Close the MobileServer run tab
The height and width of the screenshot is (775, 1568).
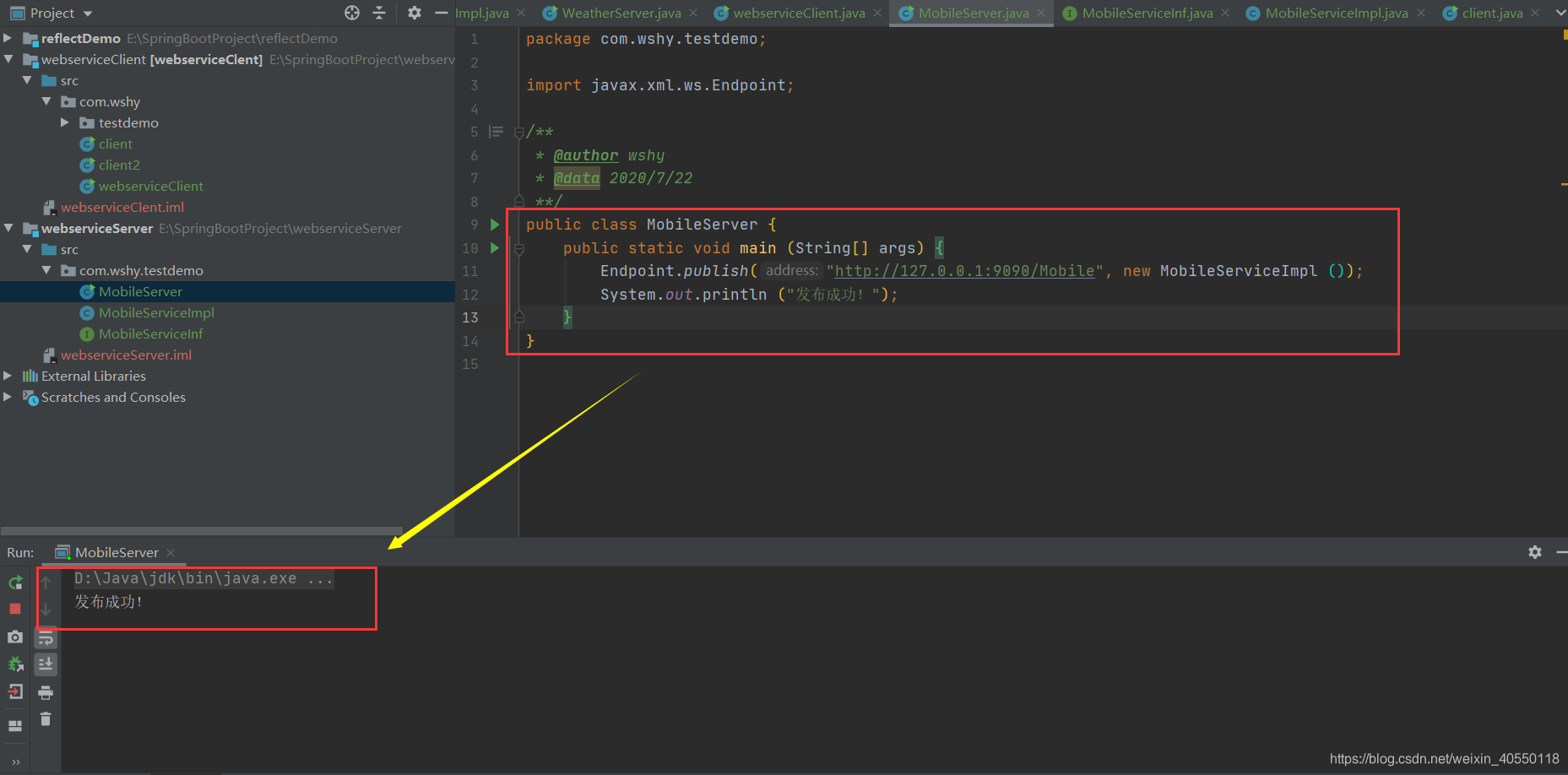pos(171,553)
